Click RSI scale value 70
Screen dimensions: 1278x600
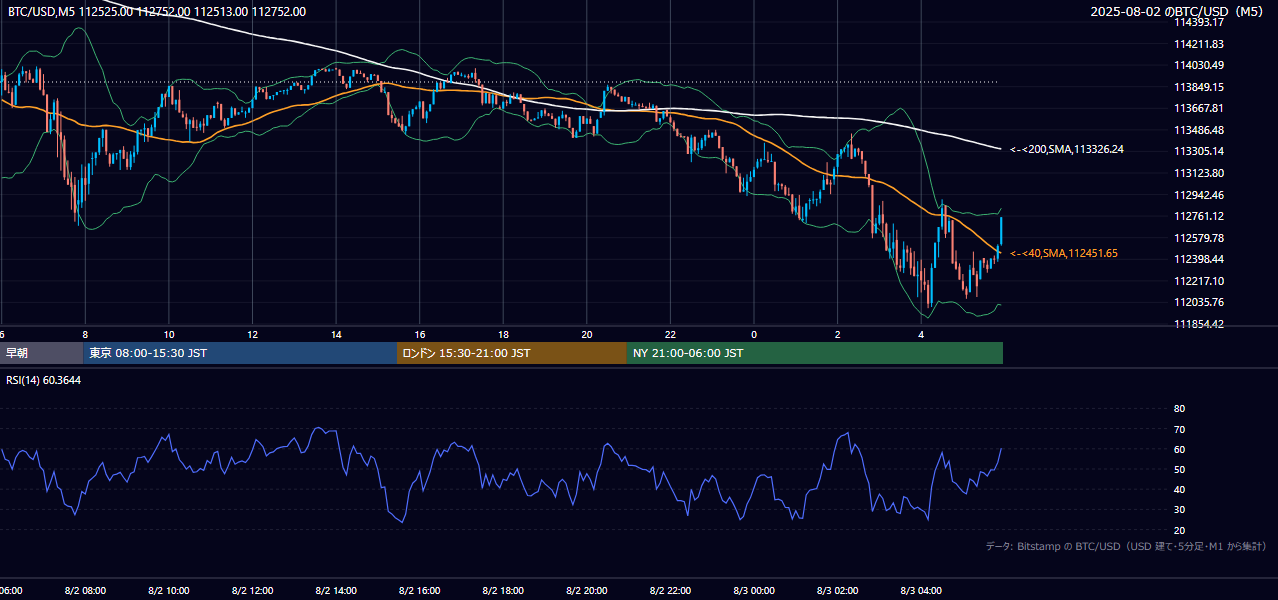[x=1179, y=429]
